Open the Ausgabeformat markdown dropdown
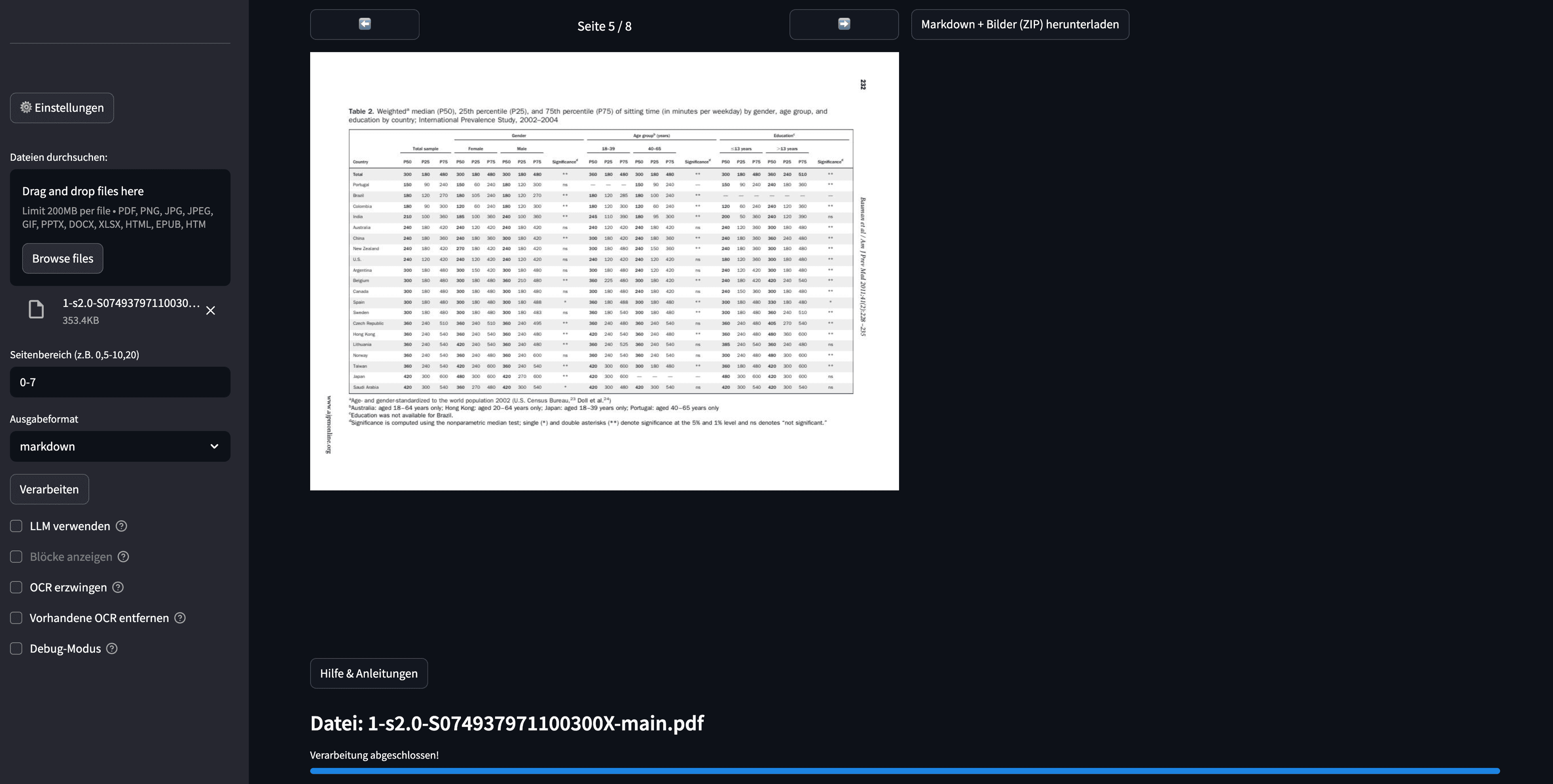The image size is (1553, 784). pos(120,446)
